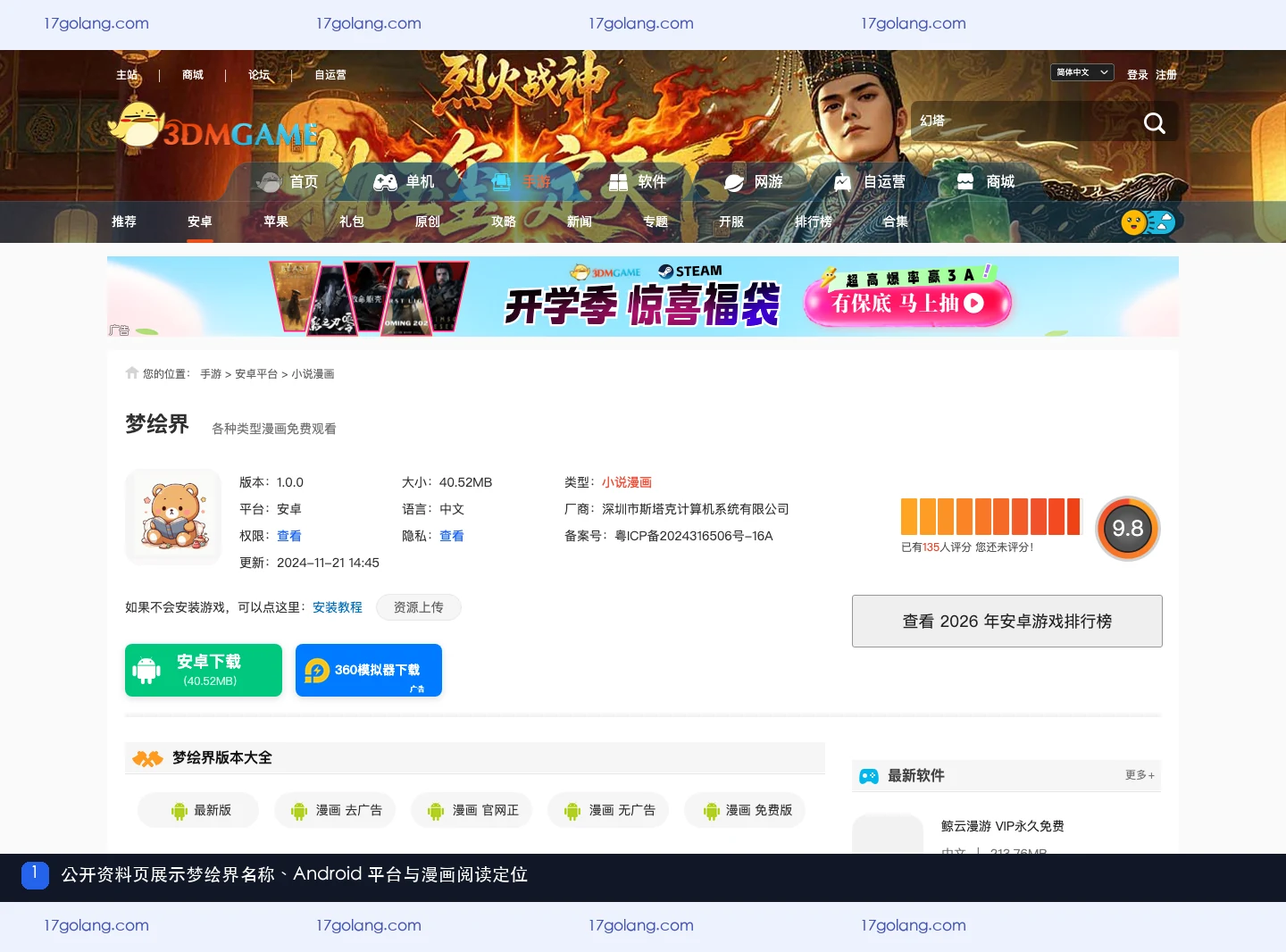
Task: Select the 合集 sub-navigation tab
Action: pos(896,221)
